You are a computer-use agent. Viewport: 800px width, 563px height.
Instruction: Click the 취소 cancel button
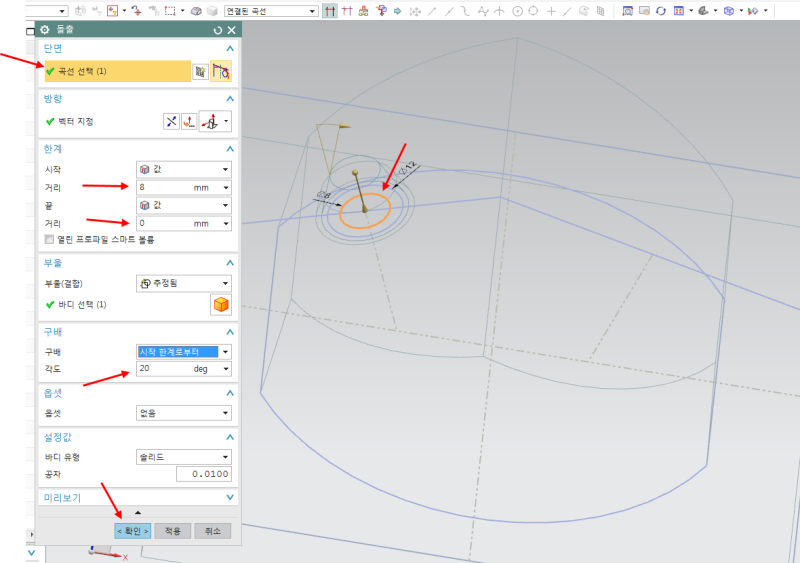(212, 531)
